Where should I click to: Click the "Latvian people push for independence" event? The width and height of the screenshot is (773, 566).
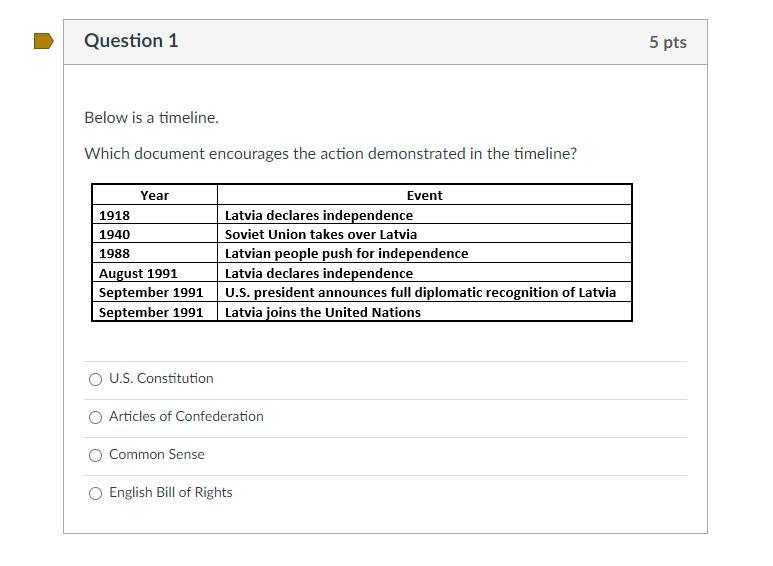tap(346, 253)
